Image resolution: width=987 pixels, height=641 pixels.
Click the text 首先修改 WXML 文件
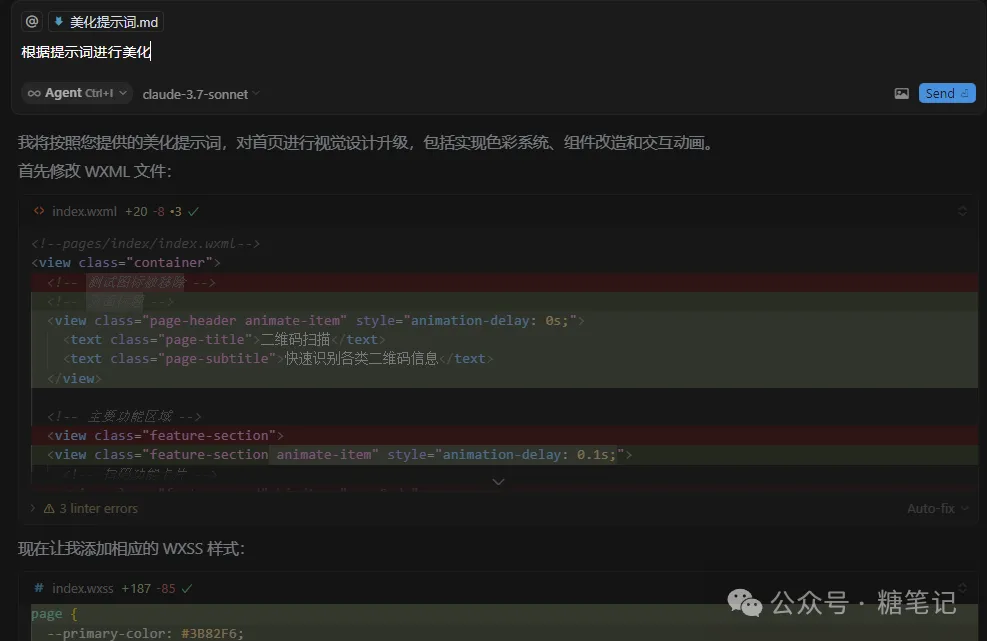tap(94, 171)
